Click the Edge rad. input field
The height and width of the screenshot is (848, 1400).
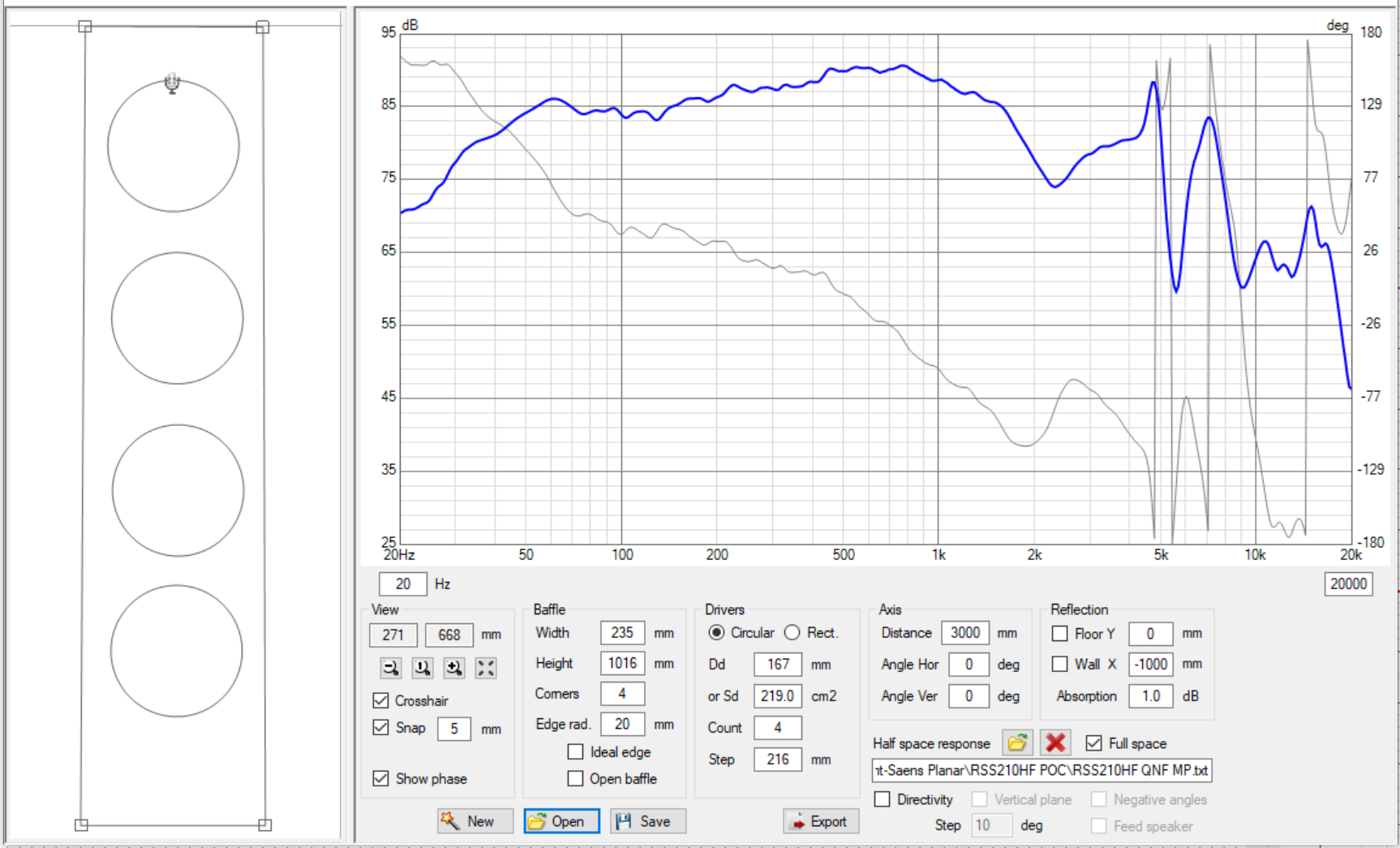pyautogui.click(x=622, y=724)
